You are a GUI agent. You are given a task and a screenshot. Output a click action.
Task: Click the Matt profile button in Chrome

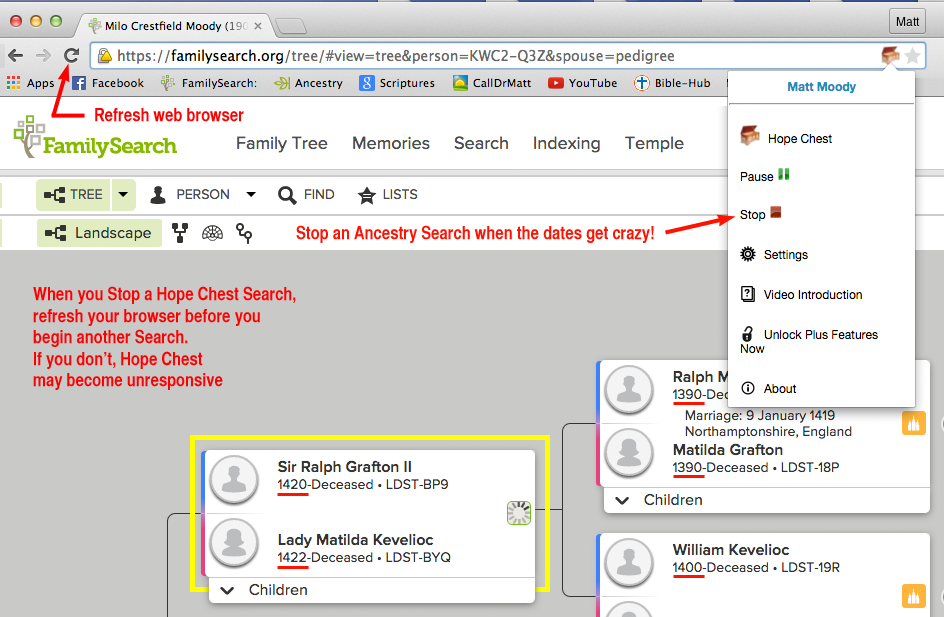(x=907, y=22)
